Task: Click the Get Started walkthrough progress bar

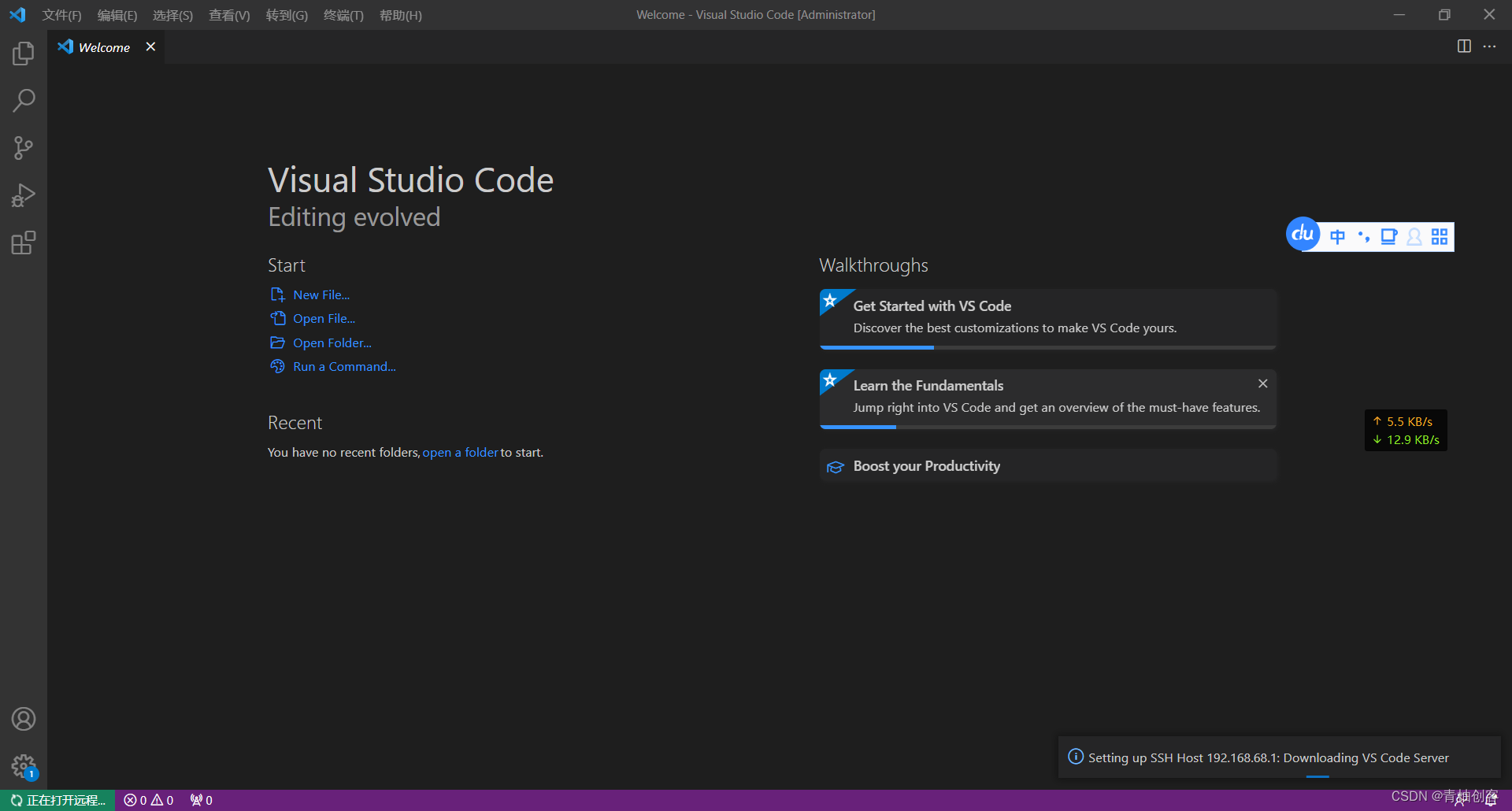Action: 1047,347
